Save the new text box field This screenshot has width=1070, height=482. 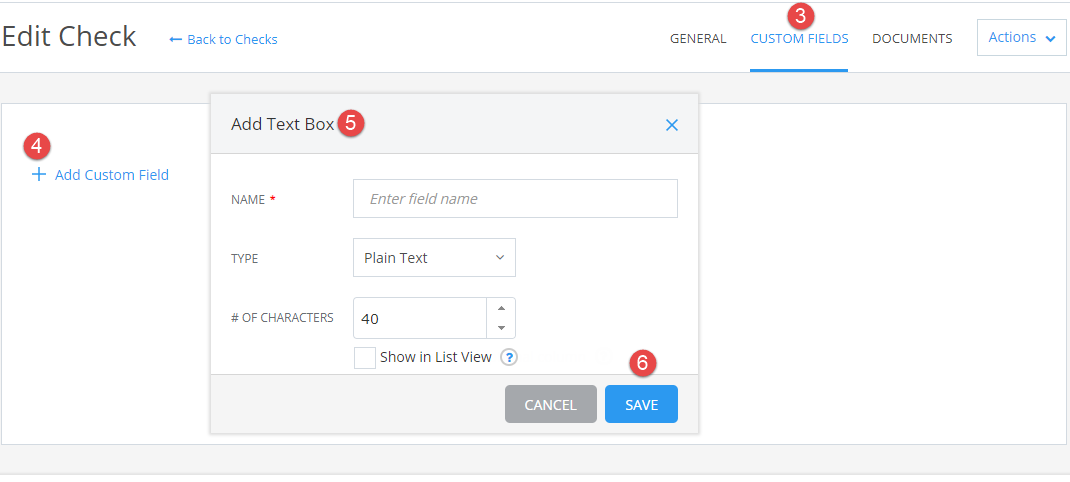point(641,404)
